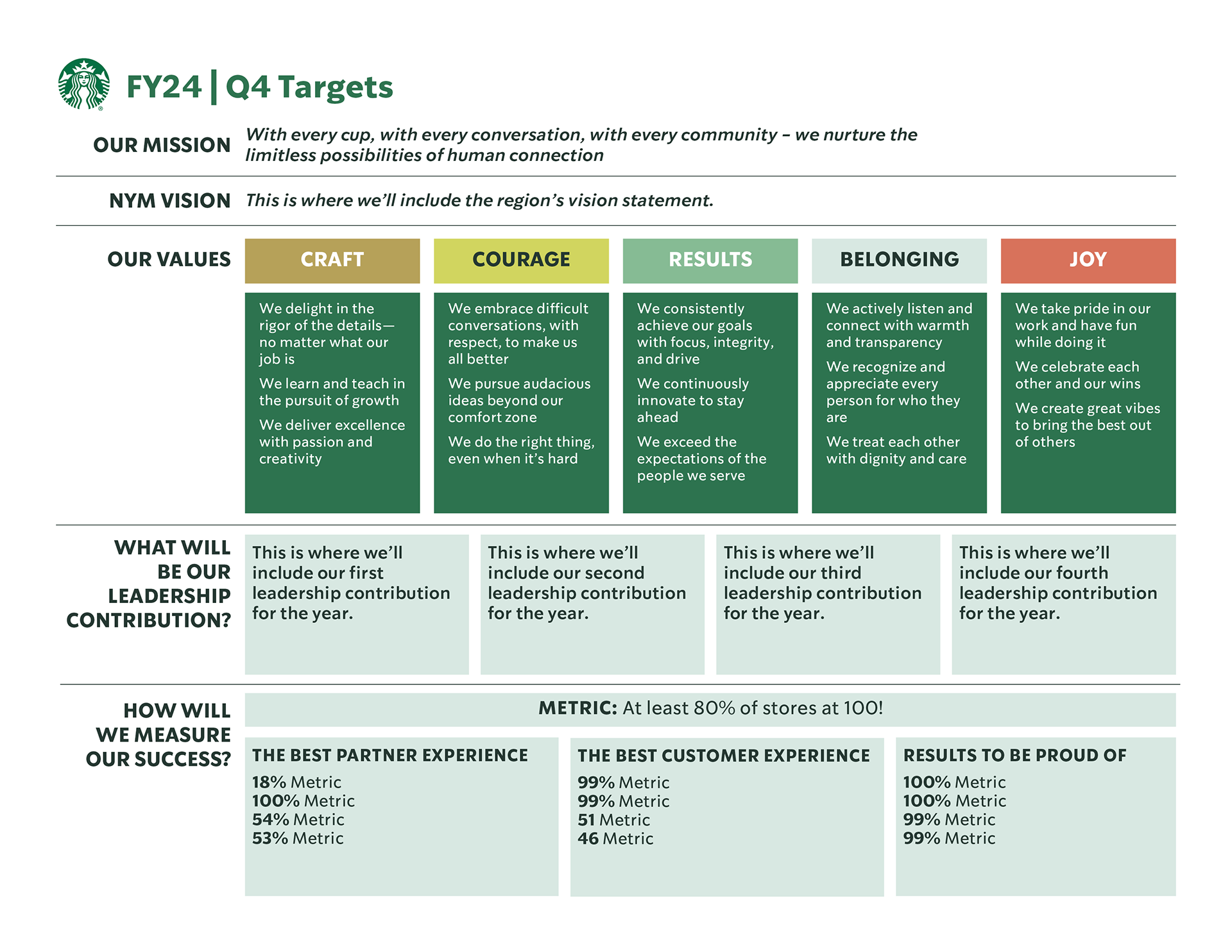Click The Best Partner Experience heading
This screenshot has height=952, width=1232.
[389, 756]
